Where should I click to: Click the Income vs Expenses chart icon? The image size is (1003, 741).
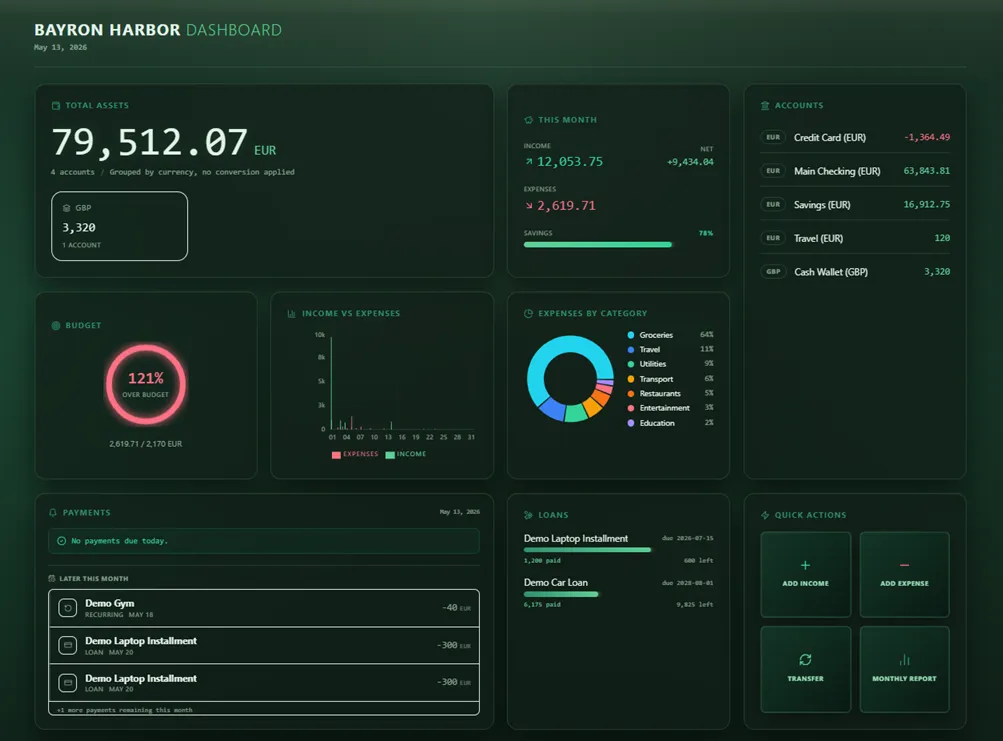[x=292, y=314]
